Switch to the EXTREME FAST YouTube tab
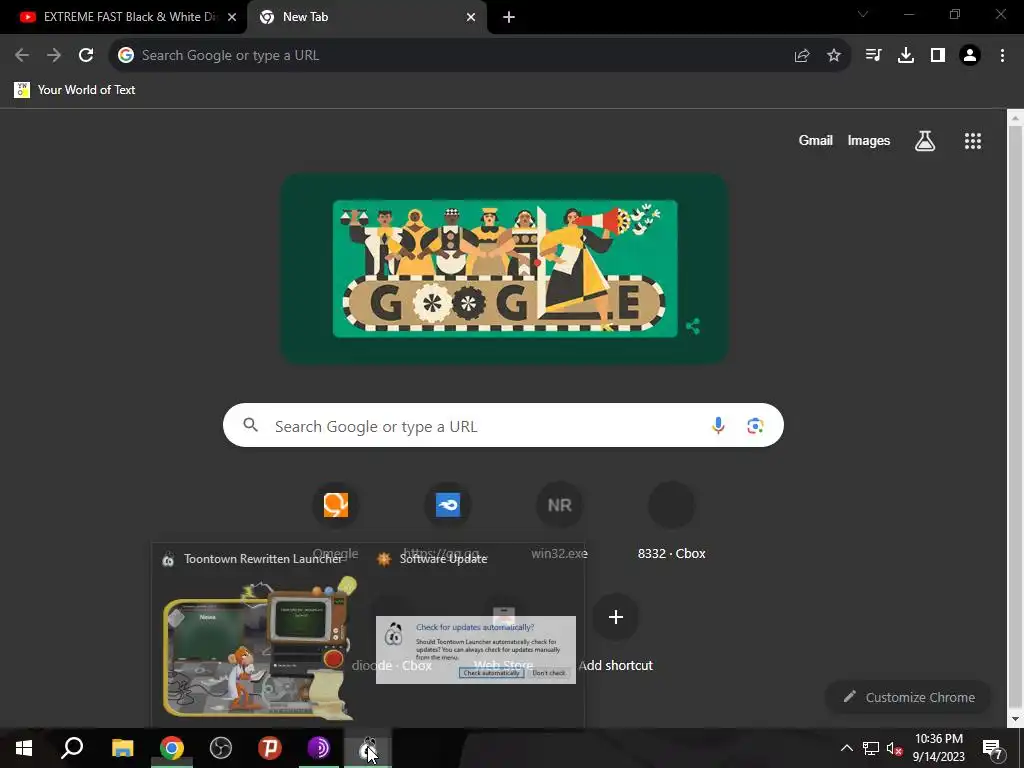The image size is (1024, 768). 123,17
